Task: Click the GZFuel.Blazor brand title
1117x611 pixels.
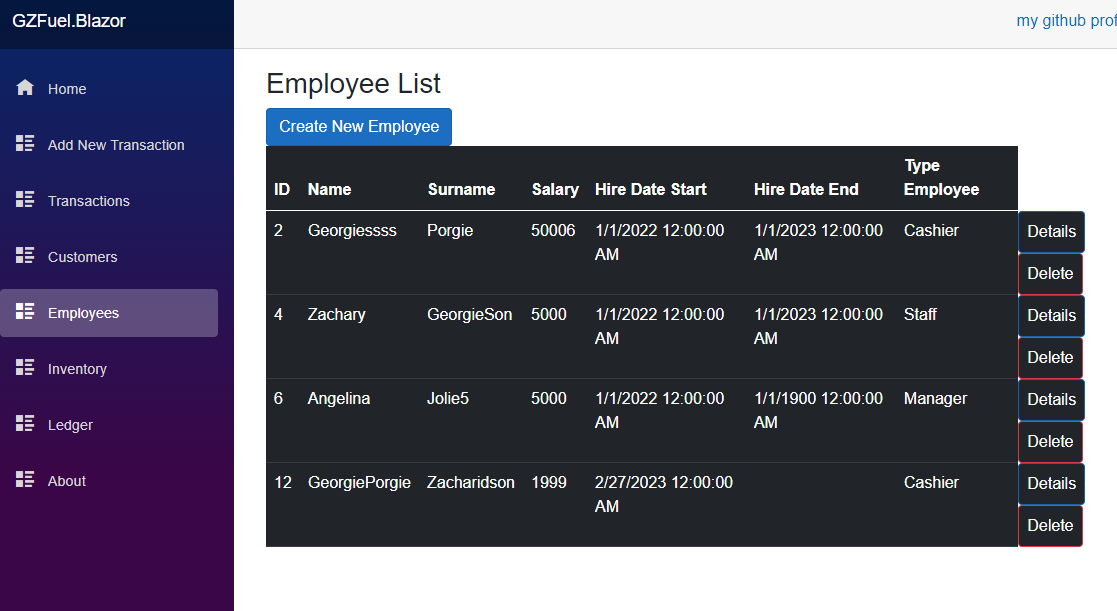Action: (69, 21)
